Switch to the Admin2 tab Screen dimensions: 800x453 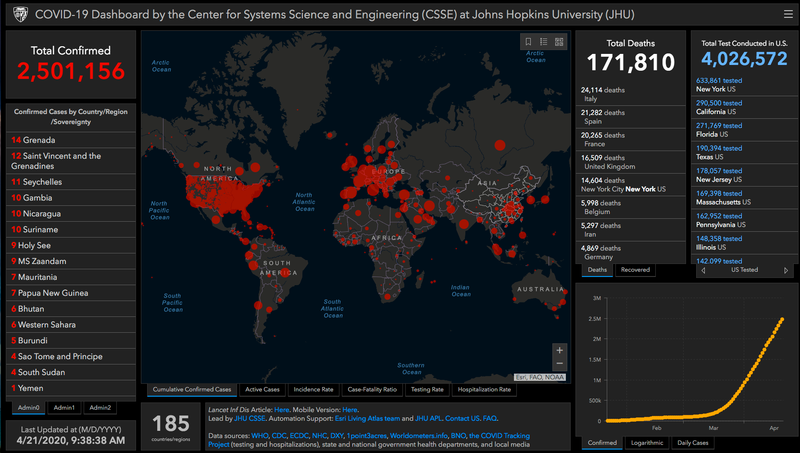pyautogui.click(x=100, y=408)
